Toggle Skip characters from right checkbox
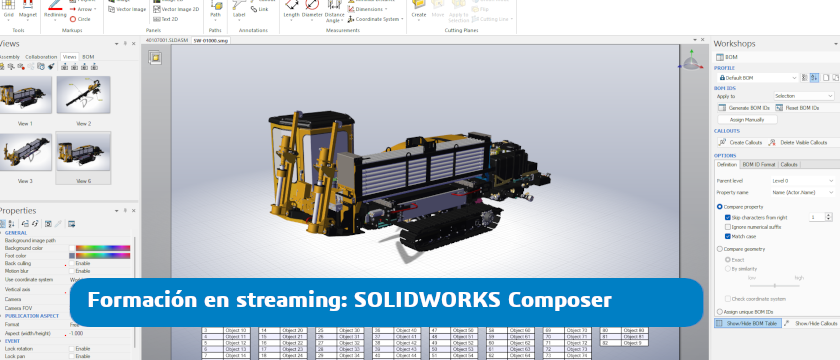Viewport: 840px width, 360px height. 728,218
